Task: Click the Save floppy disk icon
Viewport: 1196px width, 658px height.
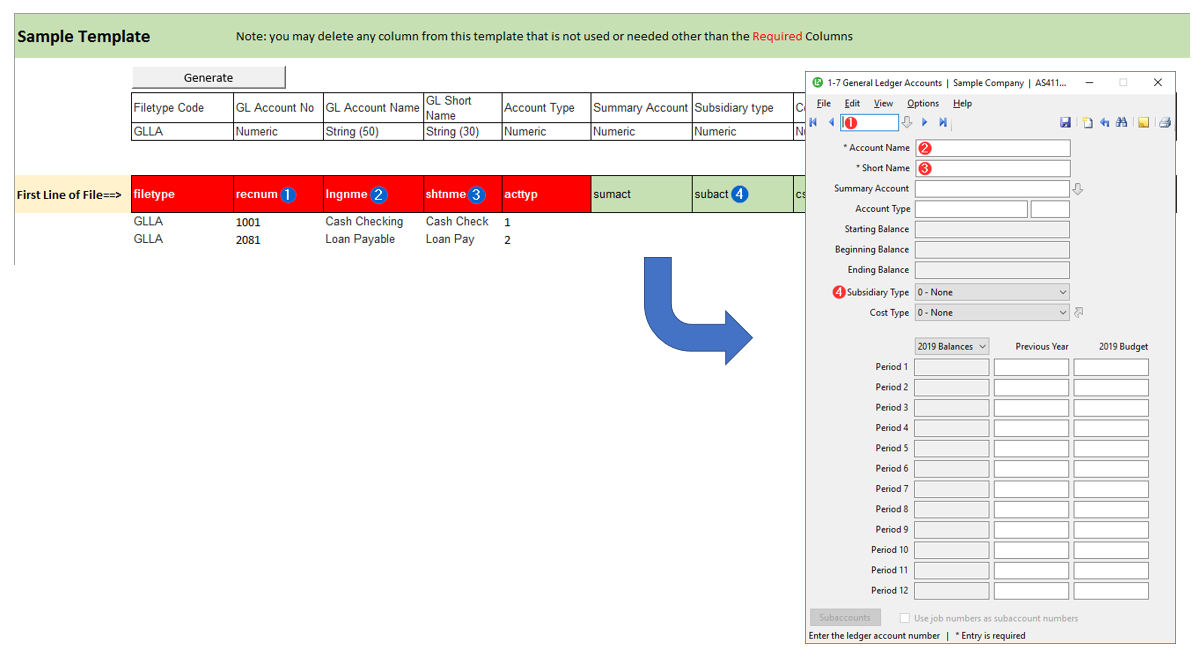Action: [1065, 123]
